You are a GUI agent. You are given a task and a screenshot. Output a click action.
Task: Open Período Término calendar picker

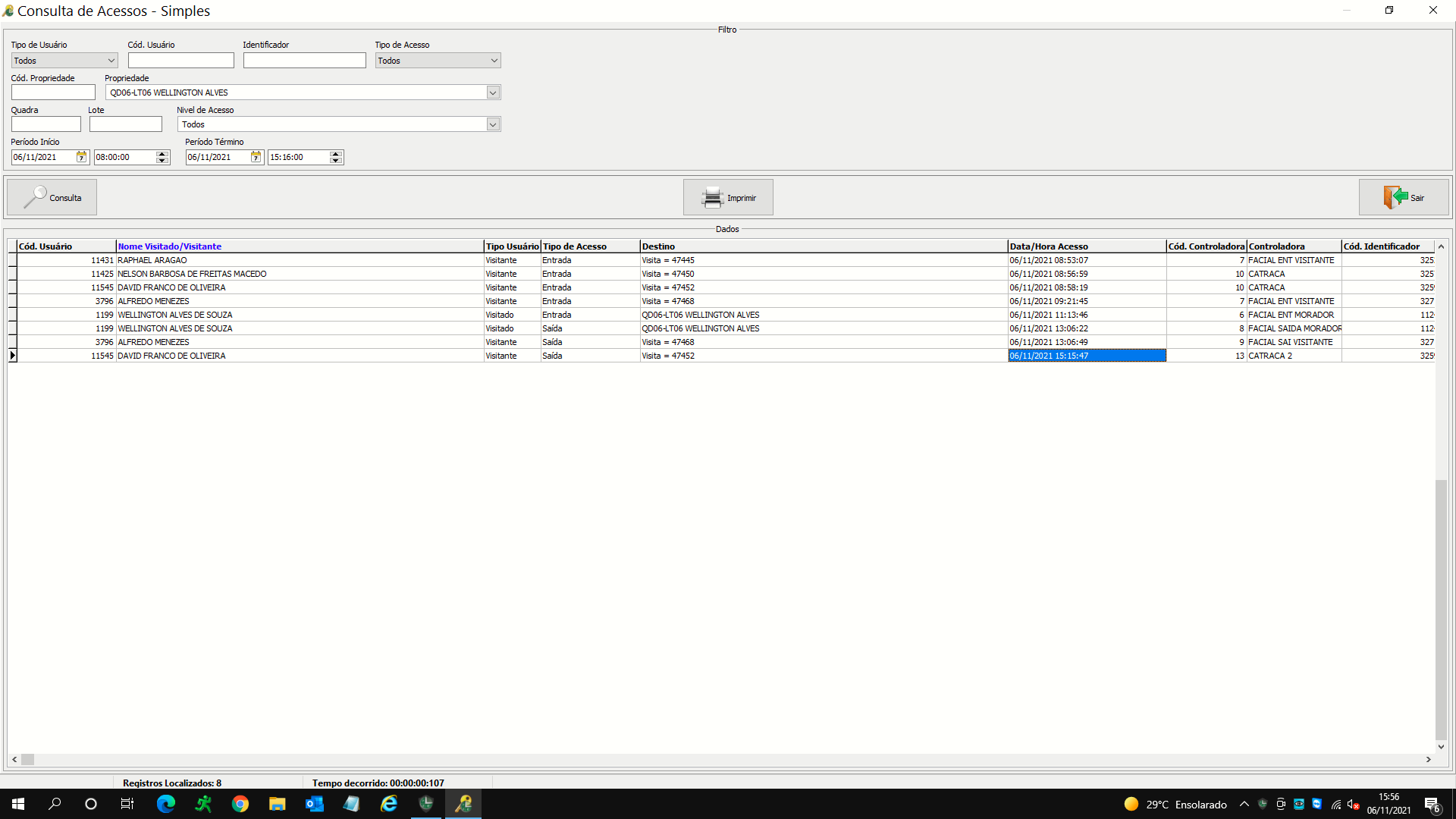[256, 157]
